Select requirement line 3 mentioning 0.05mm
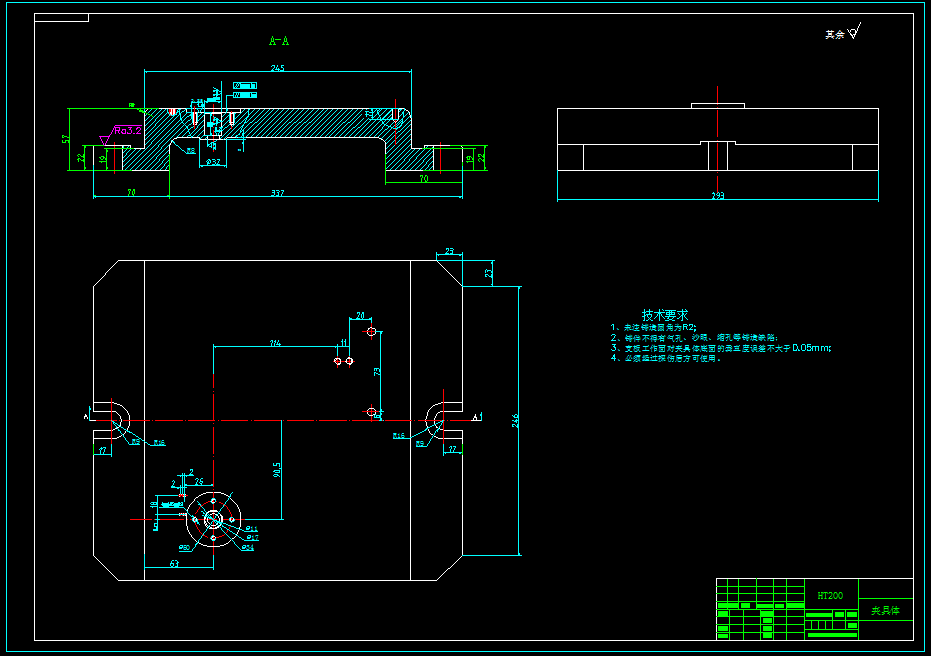Image resolution: width=931 pixels, height=656 pixels. pyautogui.click(x=721, y=348)
